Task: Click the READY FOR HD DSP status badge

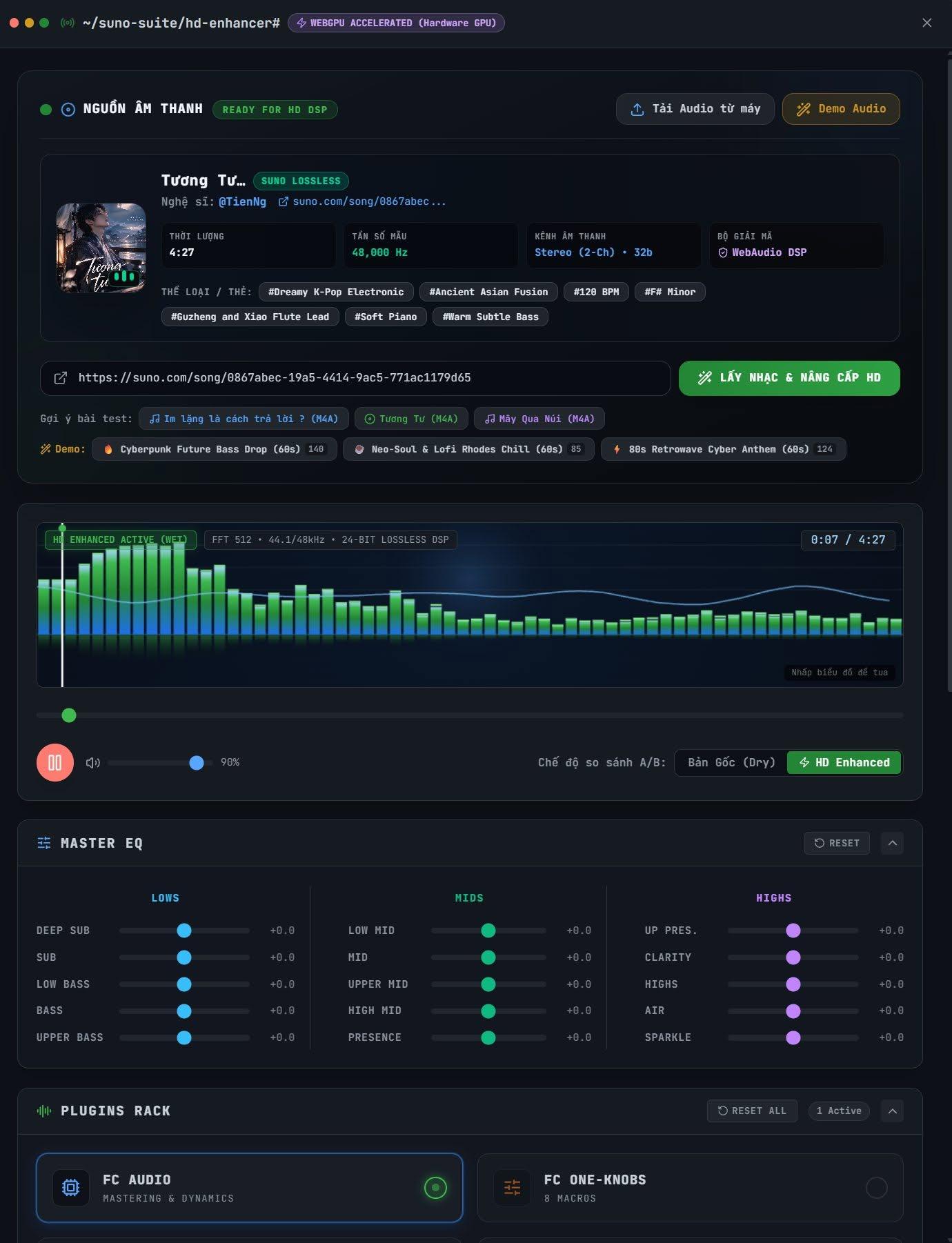Action: pyautogui.click(x=275, y=110)
